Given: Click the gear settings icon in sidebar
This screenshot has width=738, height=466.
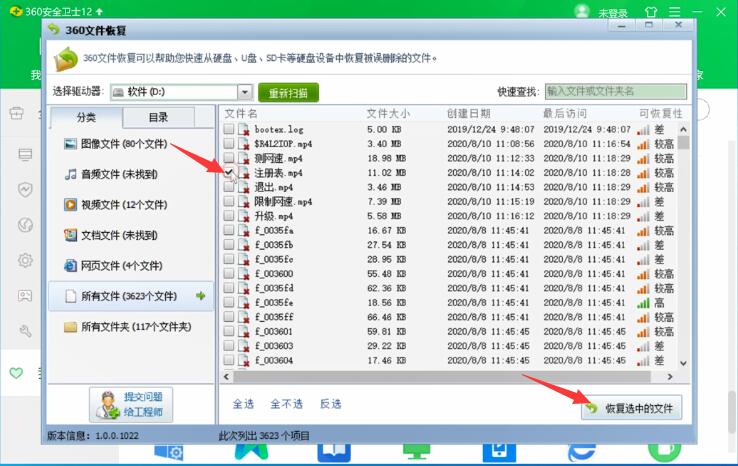Looking at the screenshot, I should [25, 260].
